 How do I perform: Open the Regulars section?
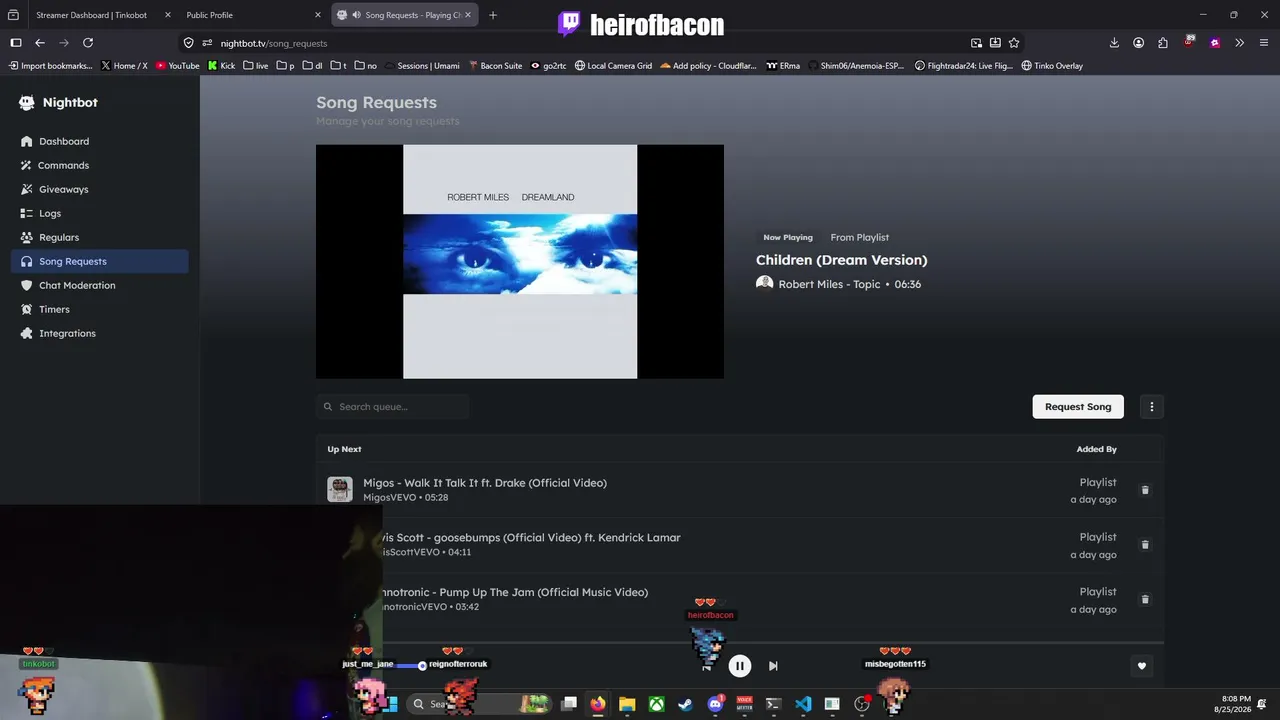59,237
